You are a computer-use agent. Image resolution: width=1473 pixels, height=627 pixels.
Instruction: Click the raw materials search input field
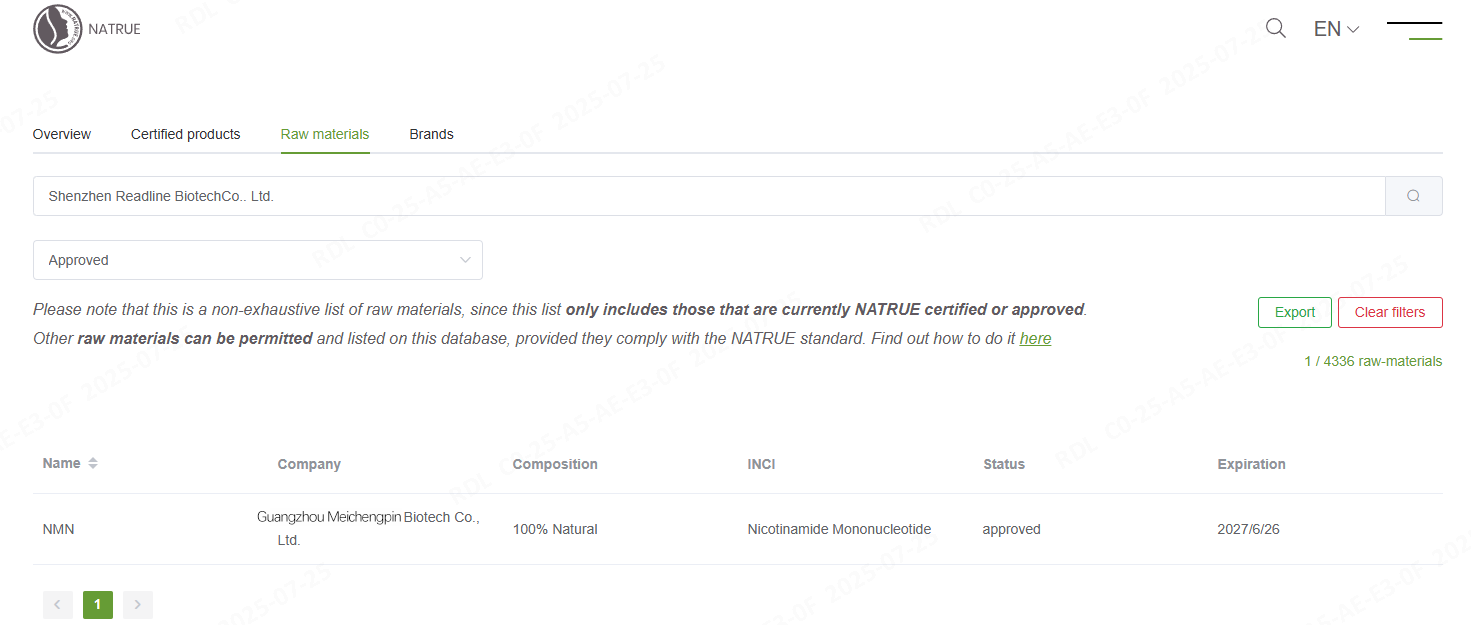coord(709,196)
